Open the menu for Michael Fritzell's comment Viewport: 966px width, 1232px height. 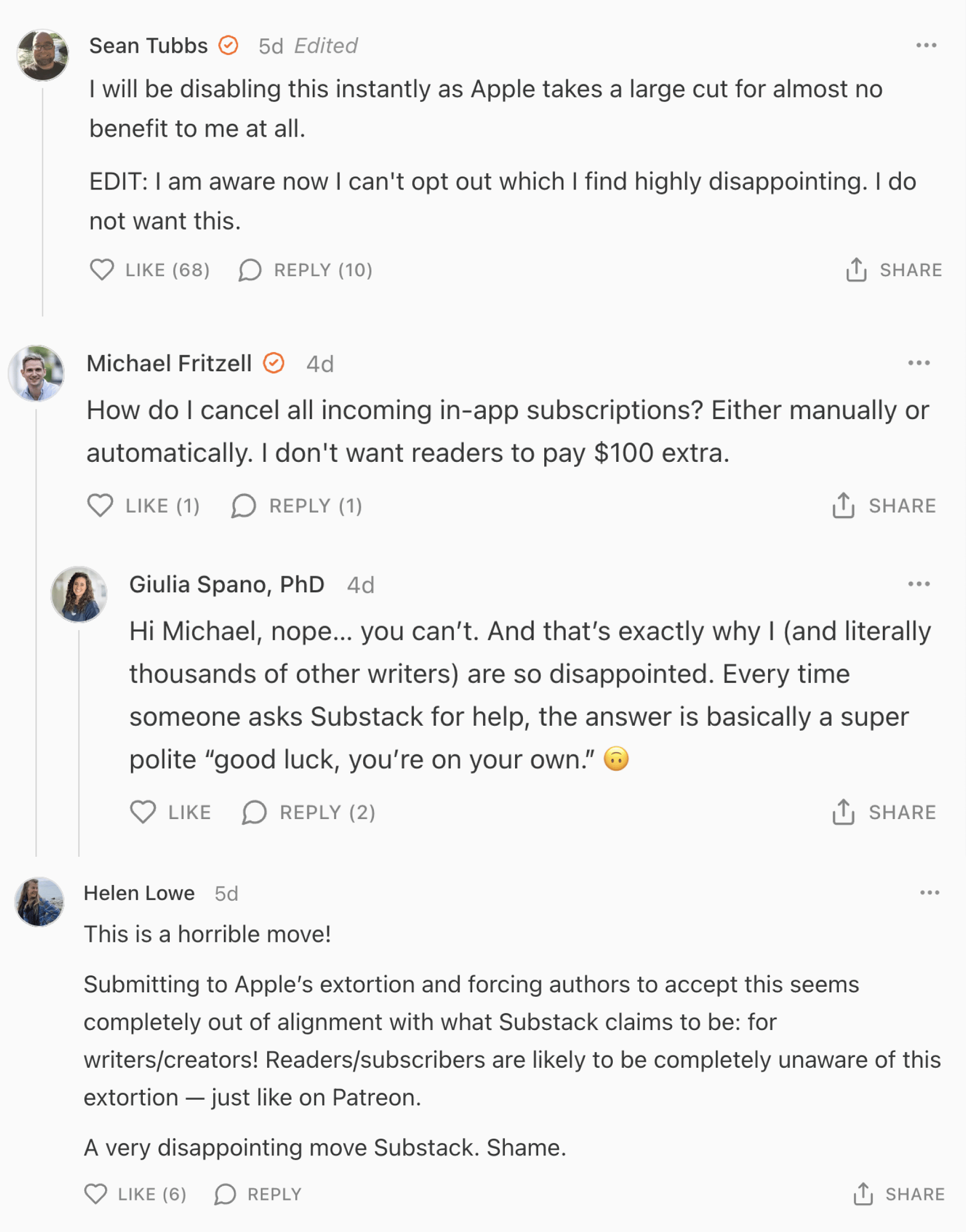click(919, 363)
